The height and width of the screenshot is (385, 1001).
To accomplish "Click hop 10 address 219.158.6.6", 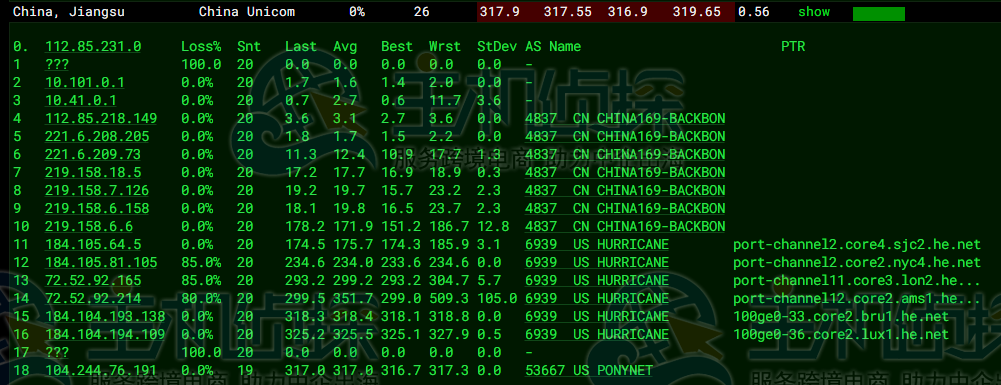I will tap(89, 227).
